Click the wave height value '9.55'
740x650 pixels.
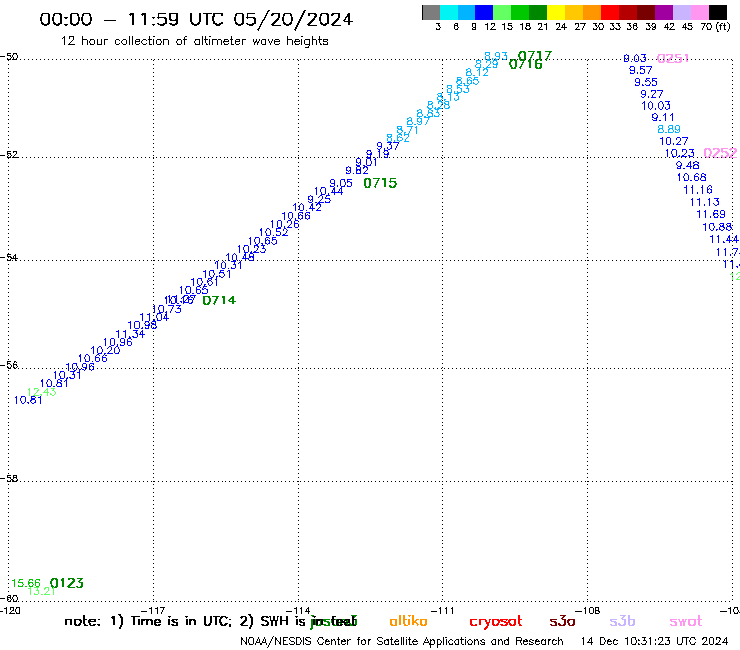[x=646, y=82]
